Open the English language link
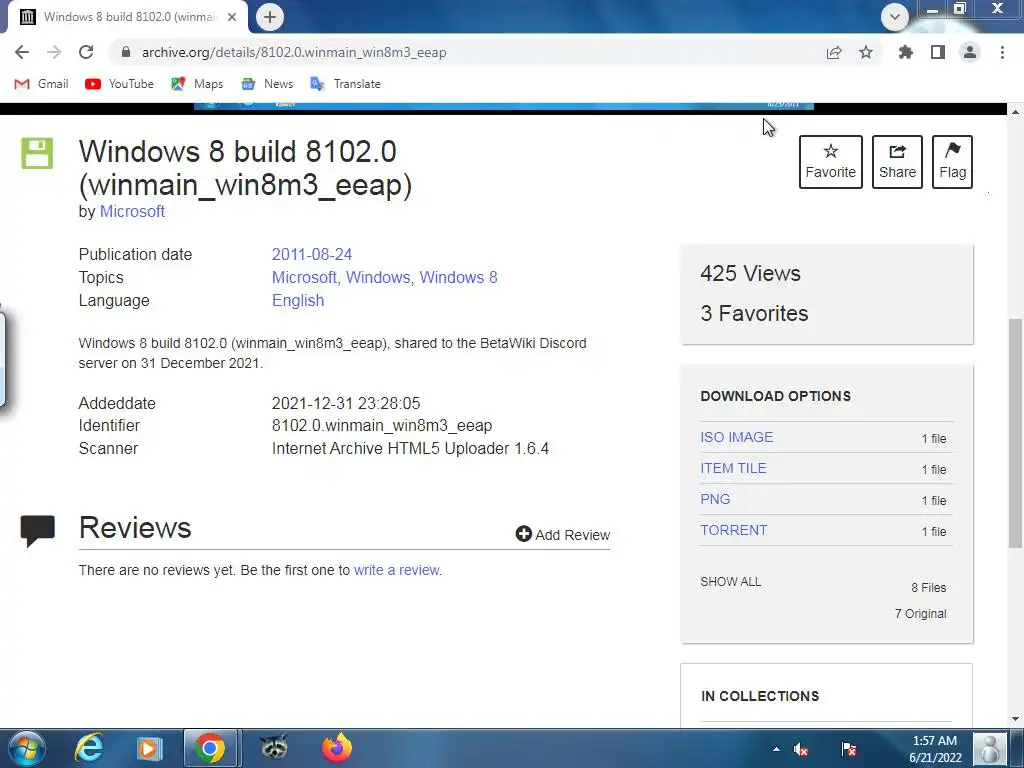 tap(298, 300)
